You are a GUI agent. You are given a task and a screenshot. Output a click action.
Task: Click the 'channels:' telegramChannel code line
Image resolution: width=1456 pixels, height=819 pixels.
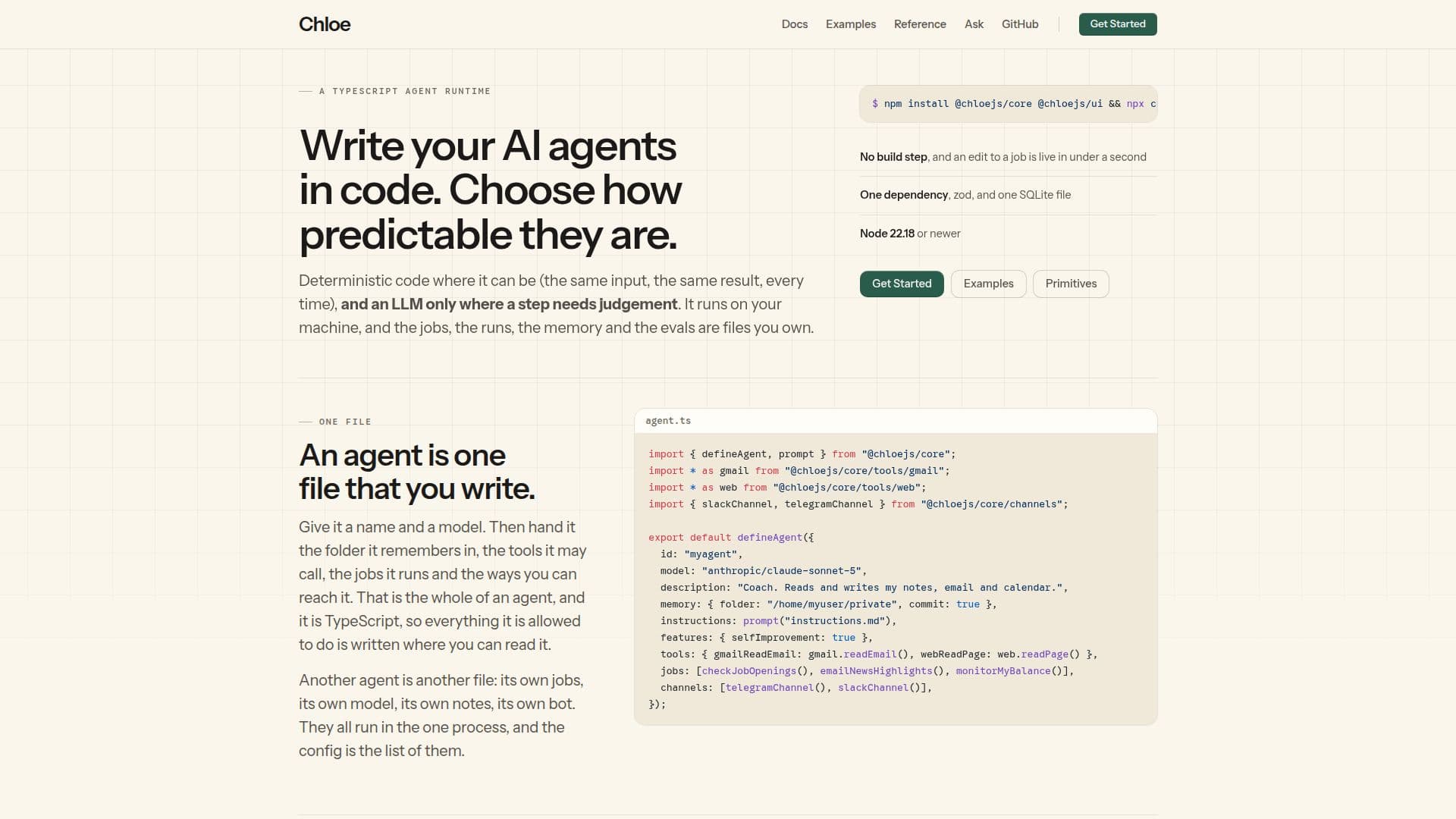pos(795,688)
